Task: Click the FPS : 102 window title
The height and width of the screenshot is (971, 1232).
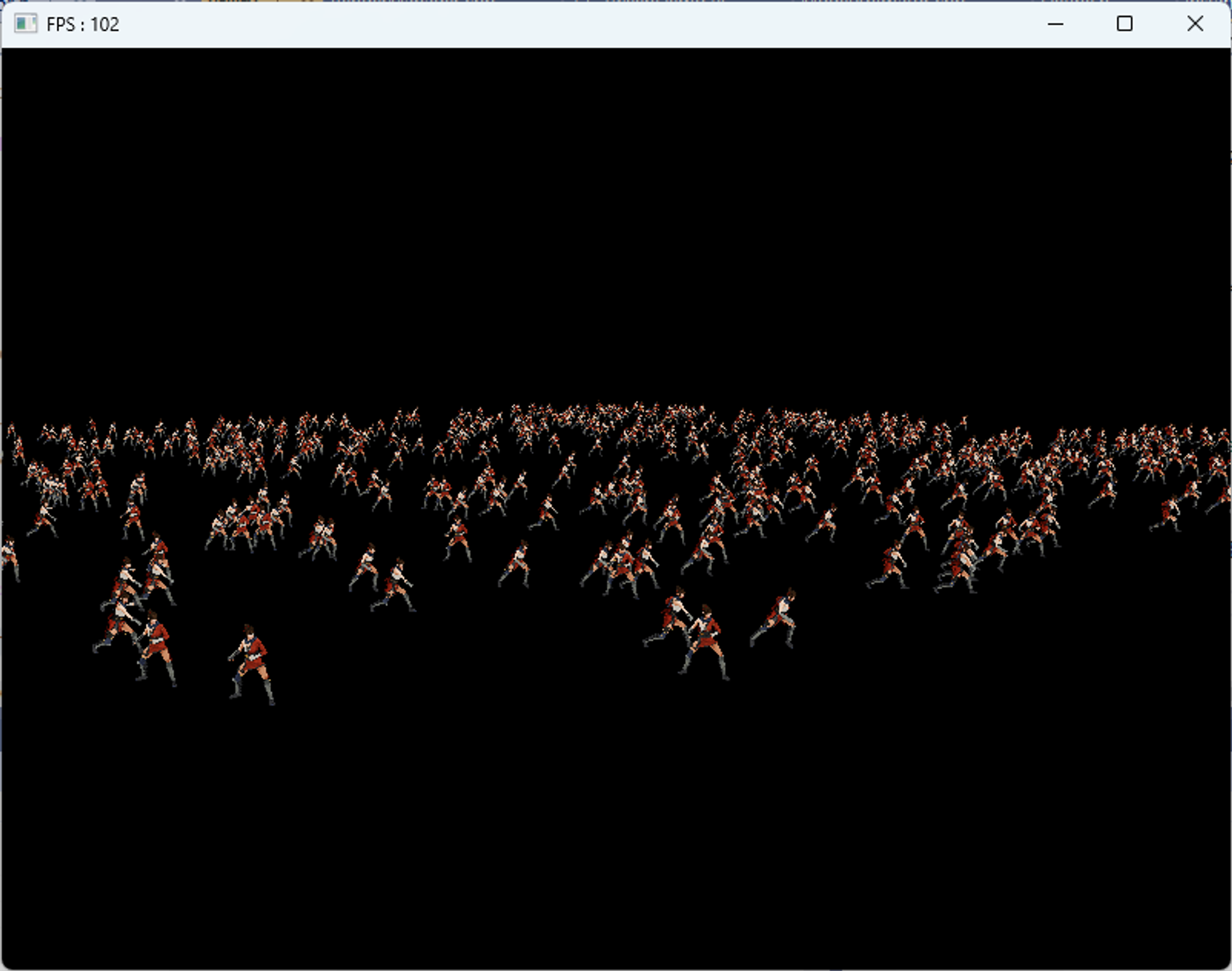Action: coord(83,25)
